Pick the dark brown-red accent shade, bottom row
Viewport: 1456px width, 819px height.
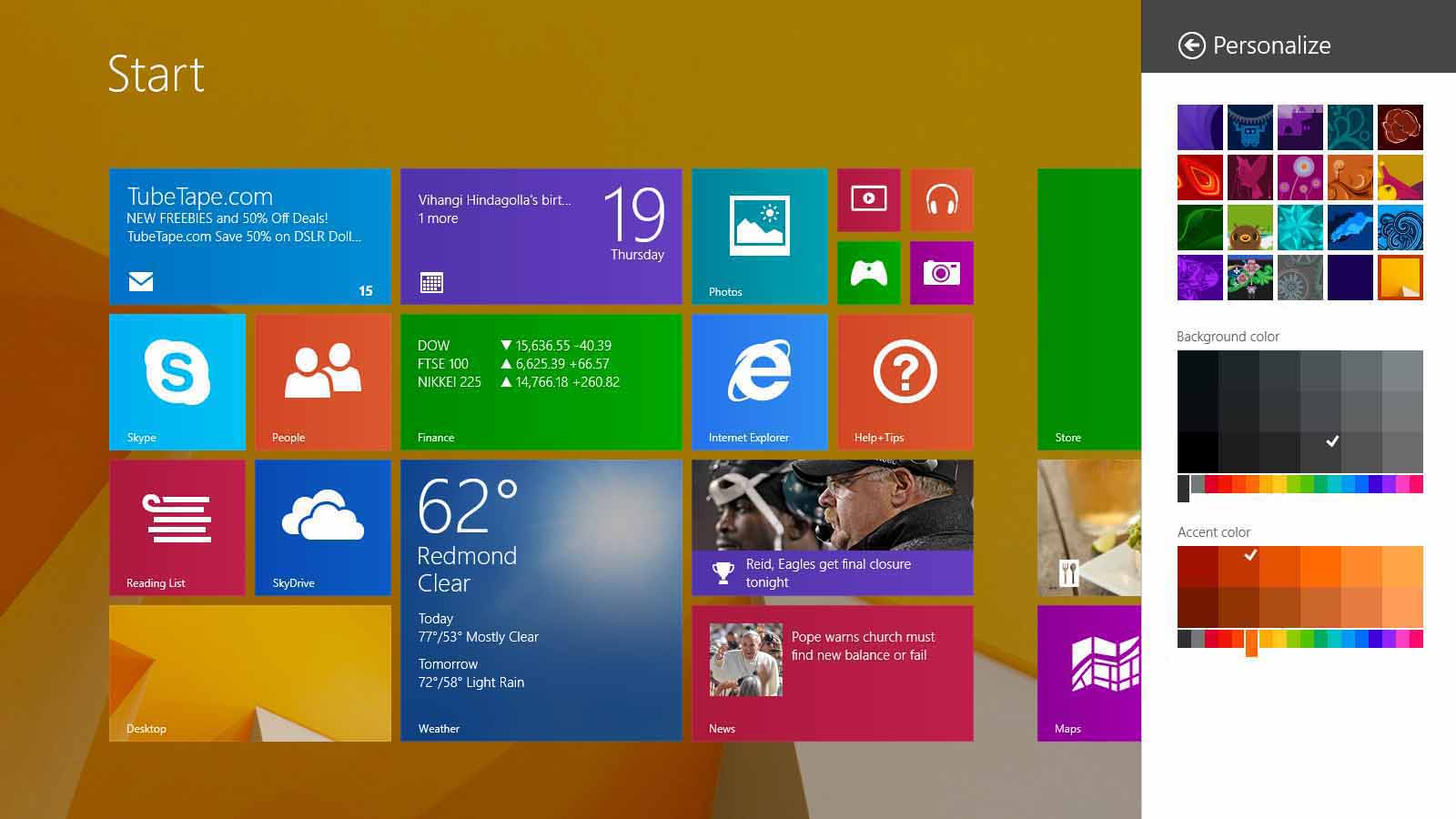coord(1198,607)
